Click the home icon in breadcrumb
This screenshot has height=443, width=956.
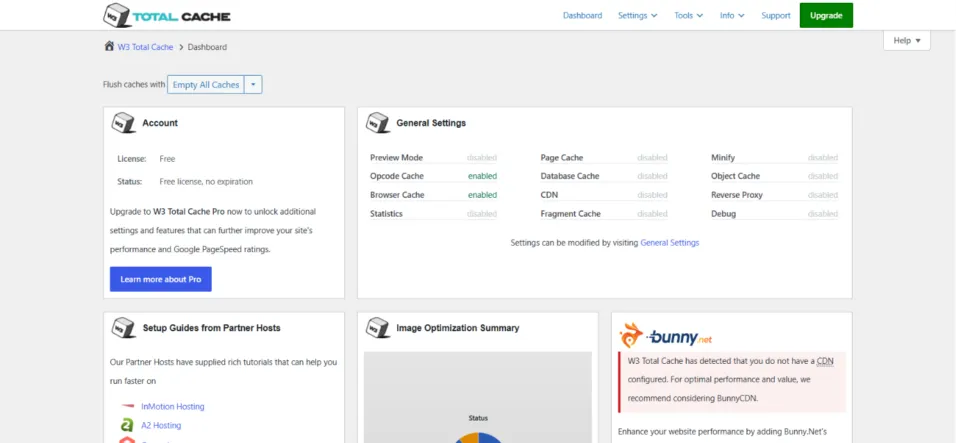(109, 46)
